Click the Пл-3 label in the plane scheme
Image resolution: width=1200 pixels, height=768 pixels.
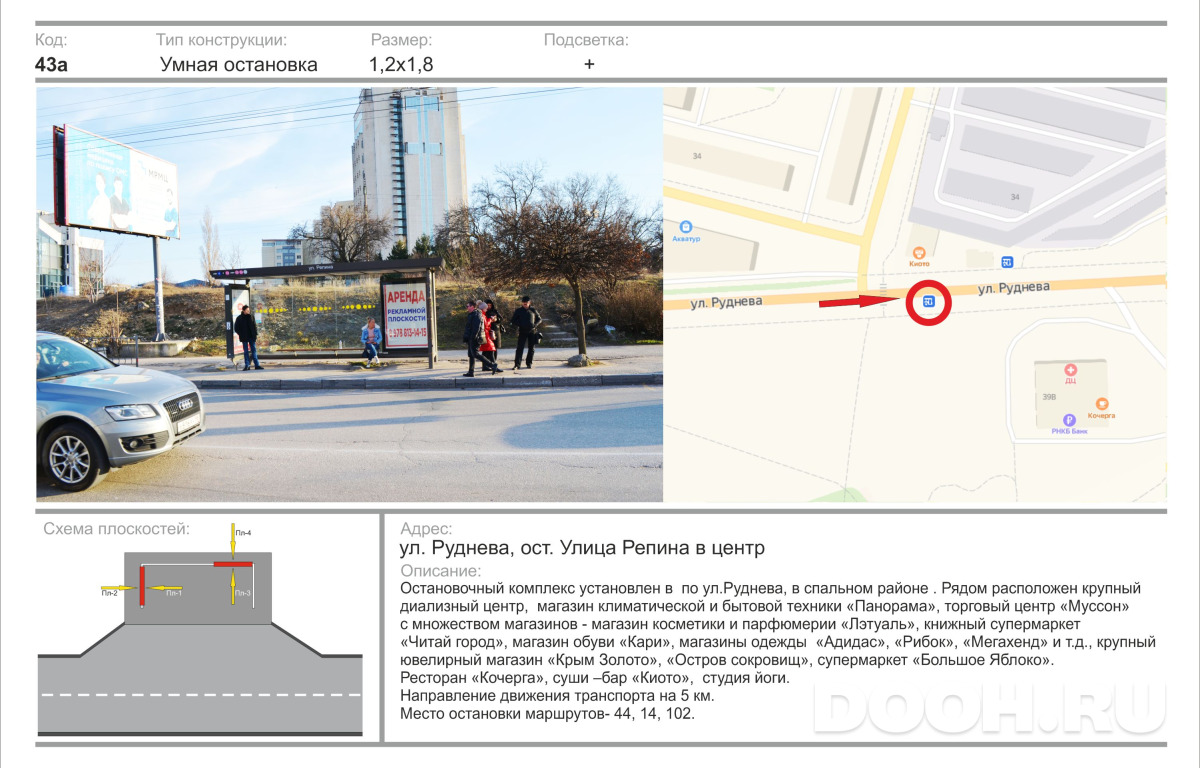[243, 593]
